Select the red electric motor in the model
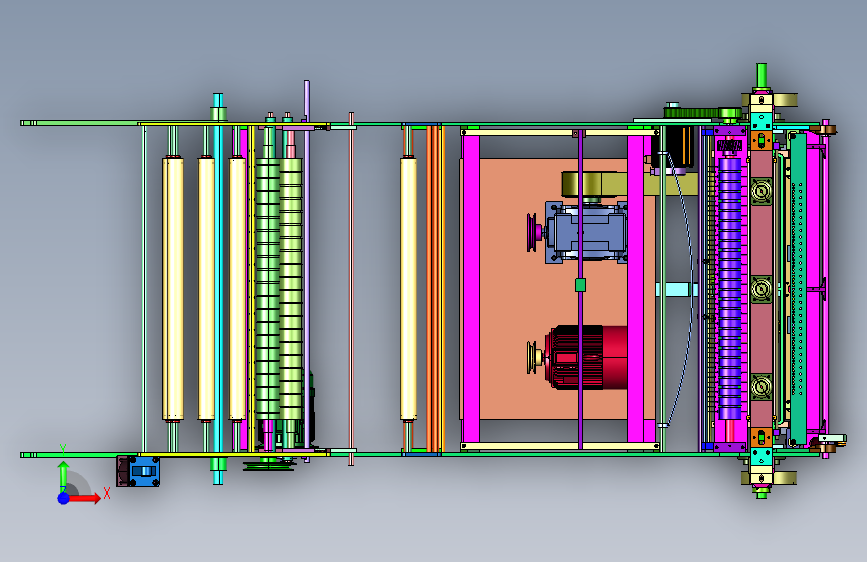 (x=586, y=357)
